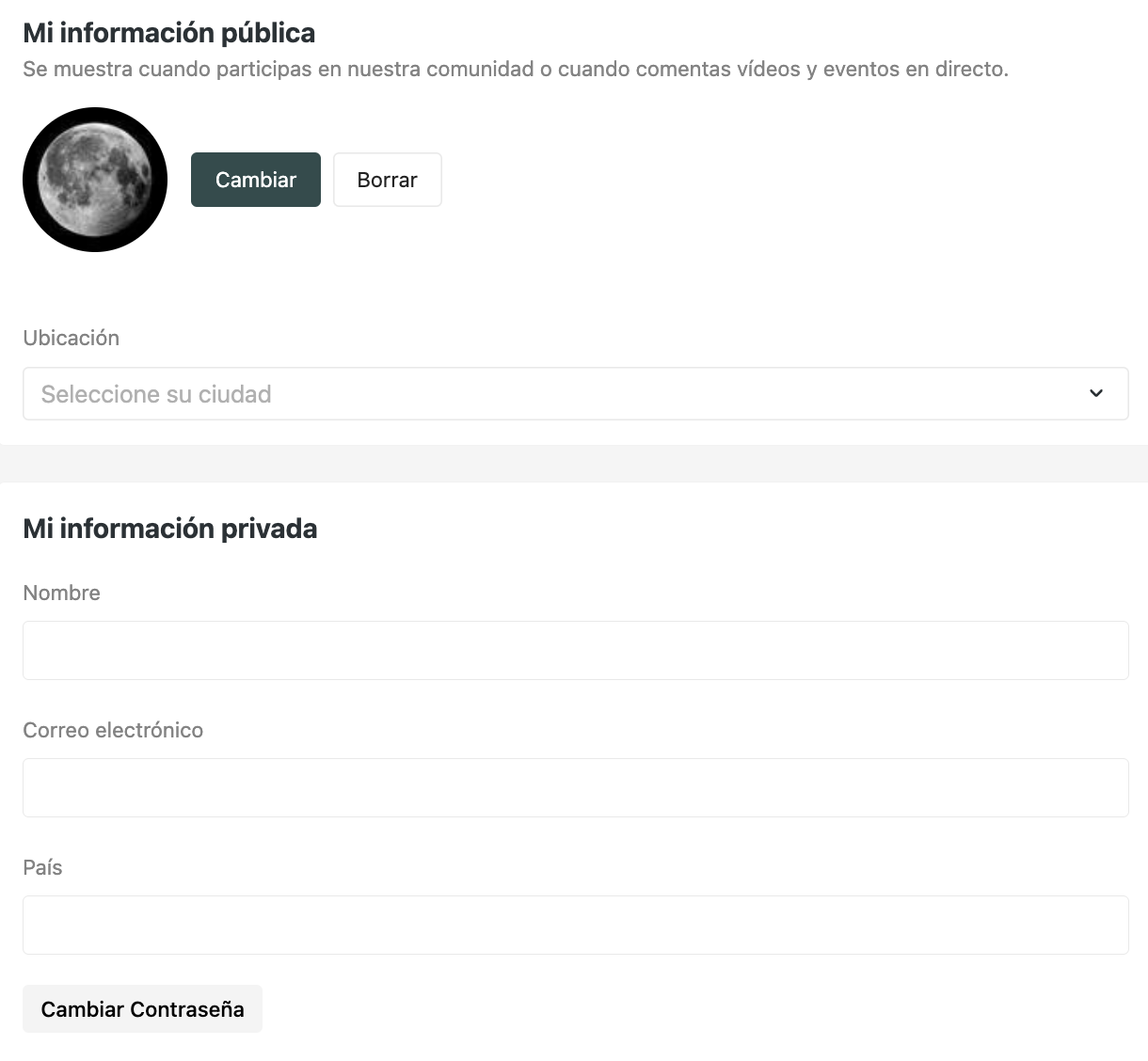Click the País label

pyautogui.click(x=42, y=867)
